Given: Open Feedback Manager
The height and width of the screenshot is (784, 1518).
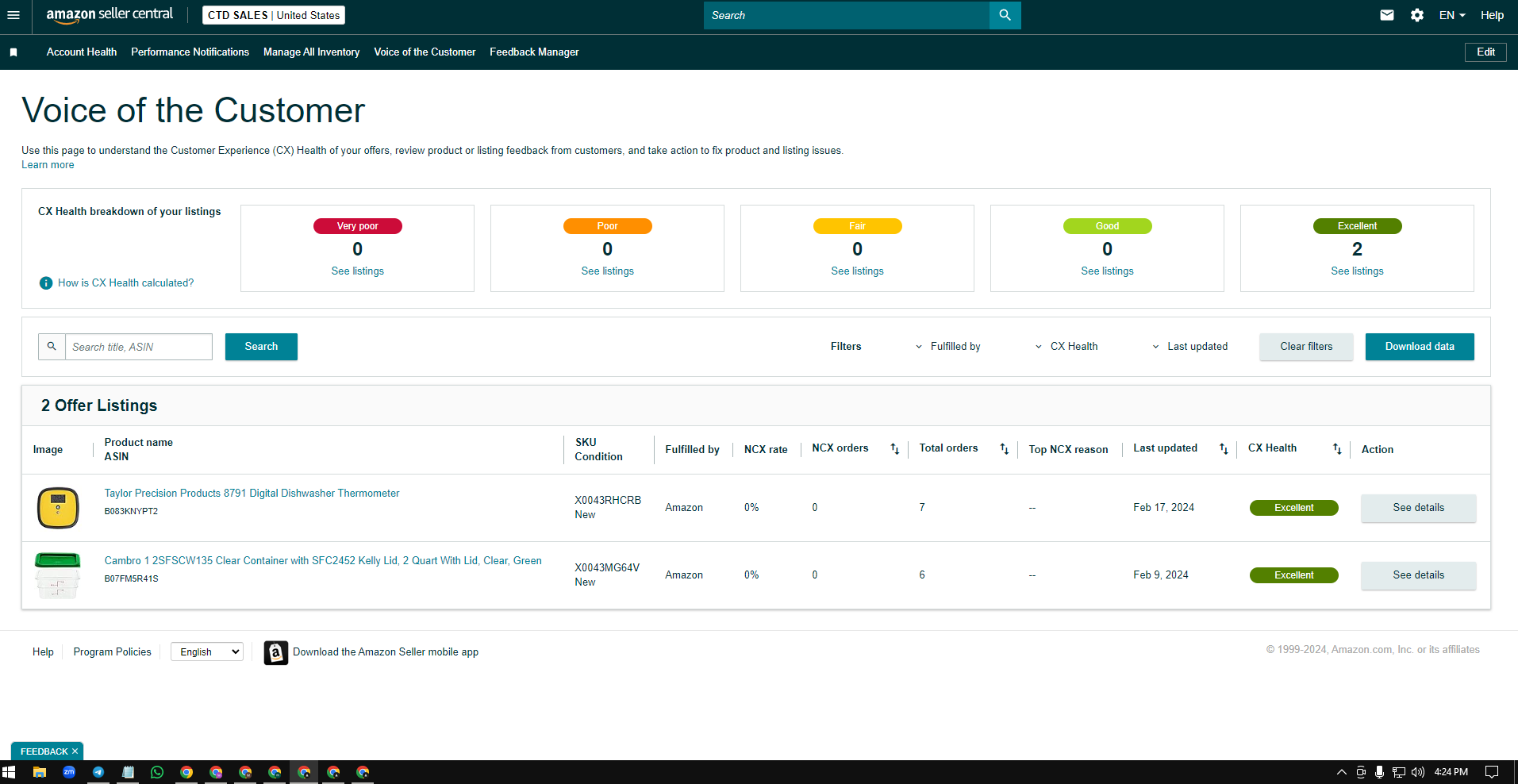Looking at the screenshot, I should 534,52.
